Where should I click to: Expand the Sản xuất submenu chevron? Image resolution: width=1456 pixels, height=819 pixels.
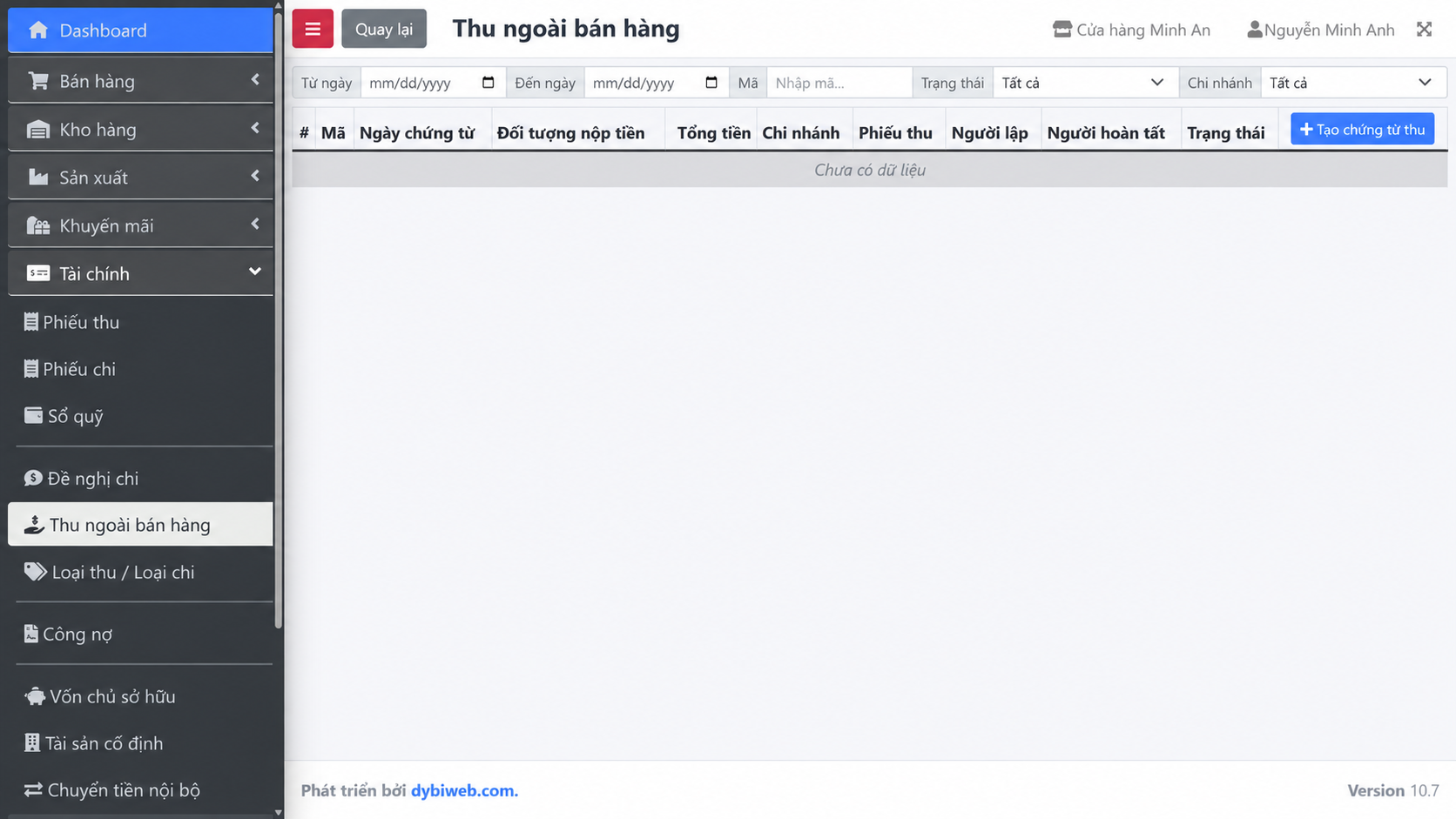255,176
